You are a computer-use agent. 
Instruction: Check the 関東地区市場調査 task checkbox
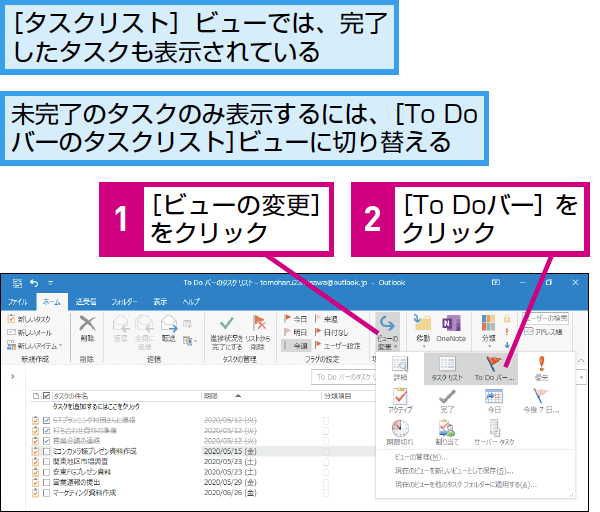pos(47,462)
